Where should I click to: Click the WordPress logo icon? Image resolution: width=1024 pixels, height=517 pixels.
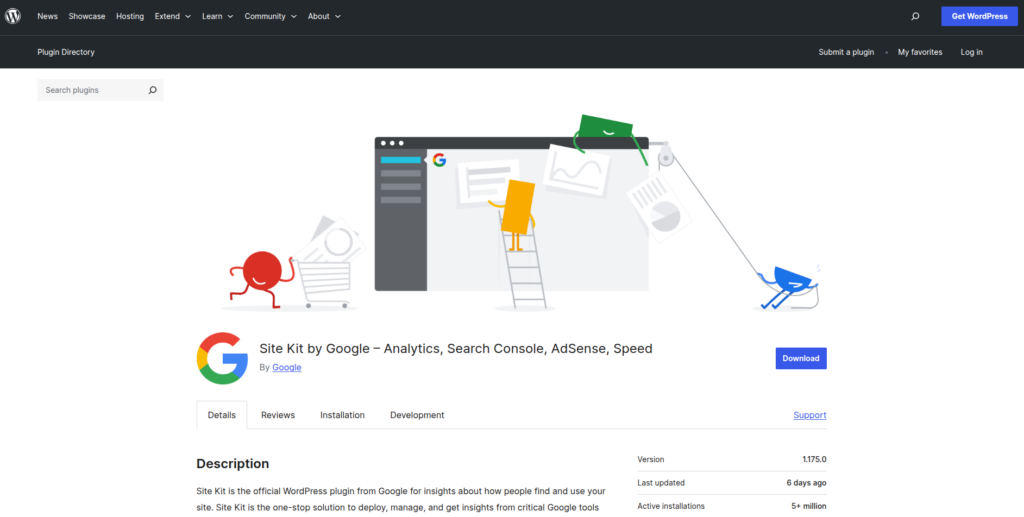click(x=13, y=16)
